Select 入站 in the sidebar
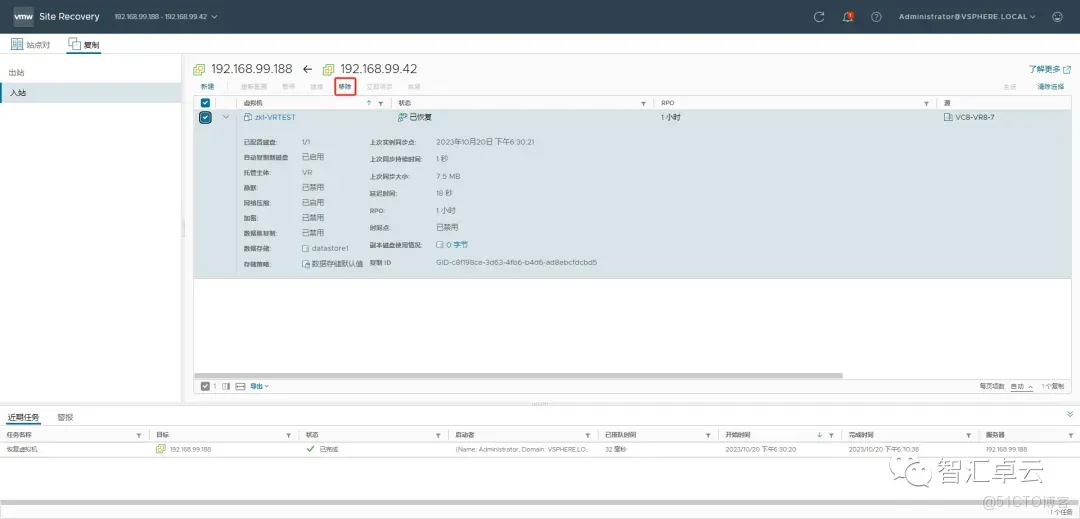Image resolution: width=1080 pixels, height=519 pixels. click(90, 93)
